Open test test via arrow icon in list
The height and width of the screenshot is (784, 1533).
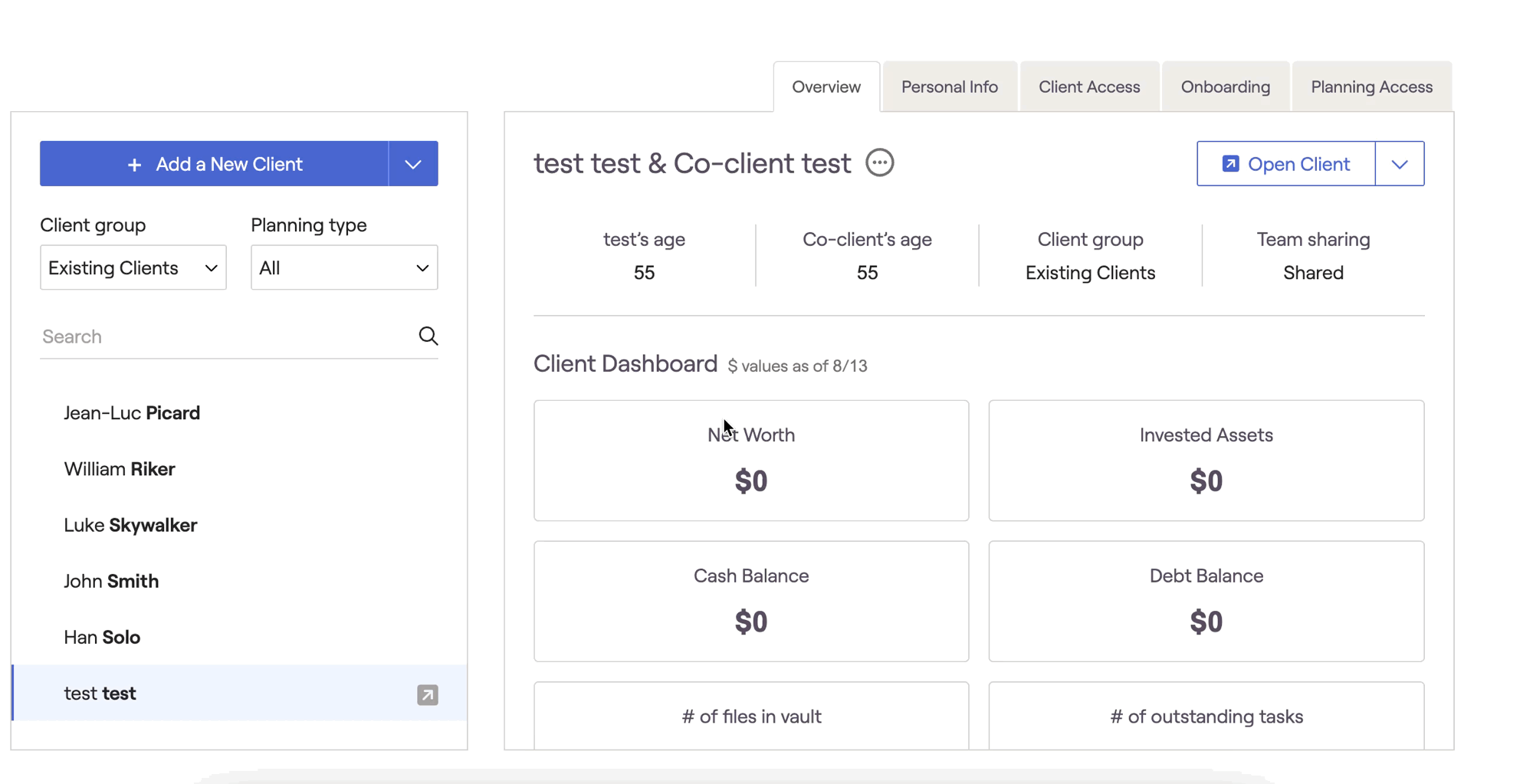tap(428, 694)
